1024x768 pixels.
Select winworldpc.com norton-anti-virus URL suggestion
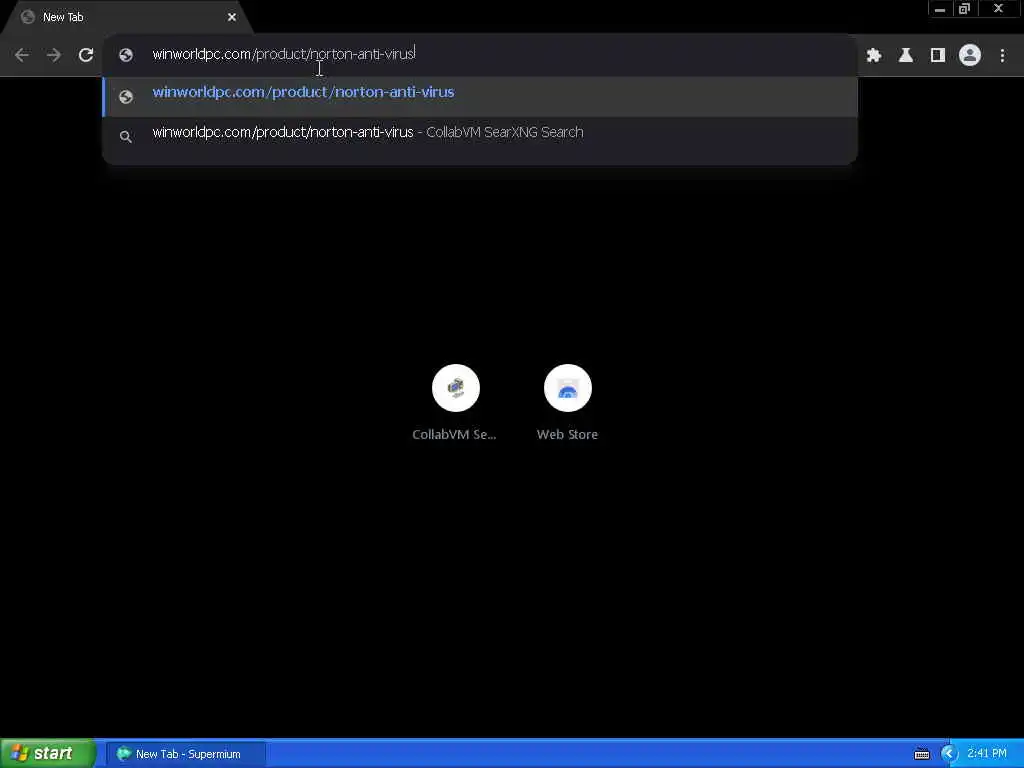coord(480,97)
